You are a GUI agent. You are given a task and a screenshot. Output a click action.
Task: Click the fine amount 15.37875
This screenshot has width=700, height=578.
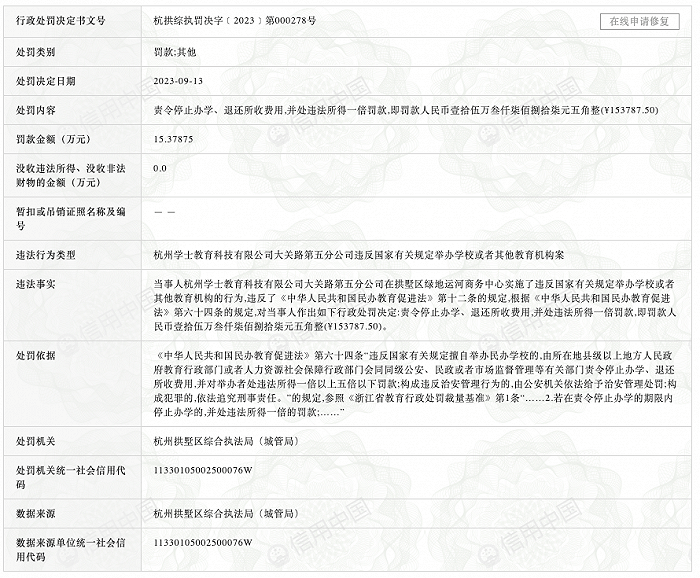point(174,139)
